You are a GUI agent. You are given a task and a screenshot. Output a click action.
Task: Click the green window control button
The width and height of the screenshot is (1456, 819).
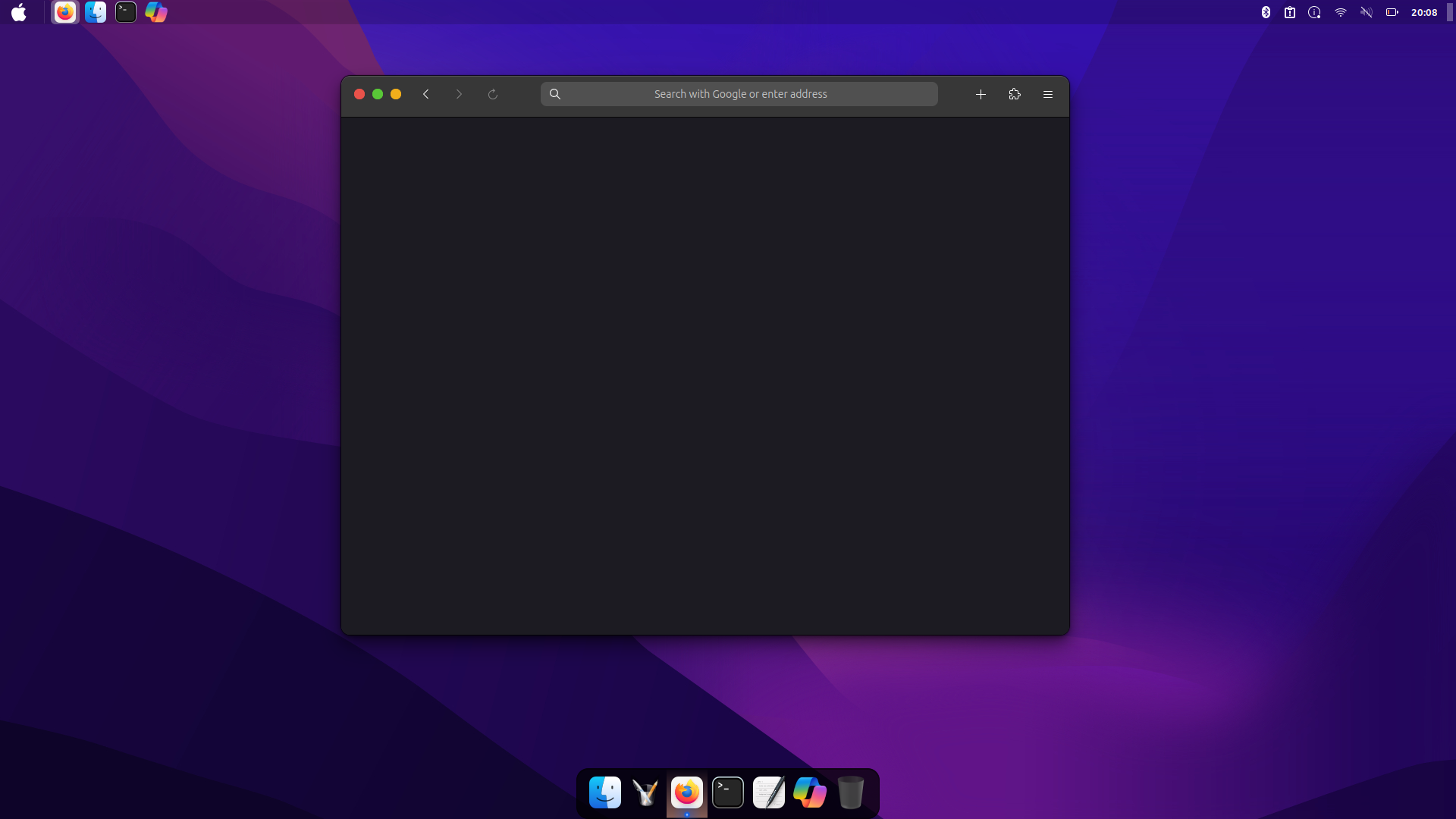[x=378, y=94]
